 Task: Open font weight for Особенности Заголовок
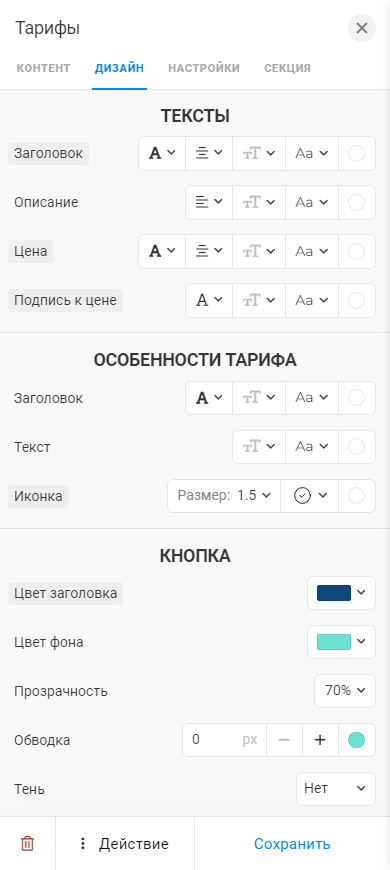pyautogui.click(x=209, y=398)
